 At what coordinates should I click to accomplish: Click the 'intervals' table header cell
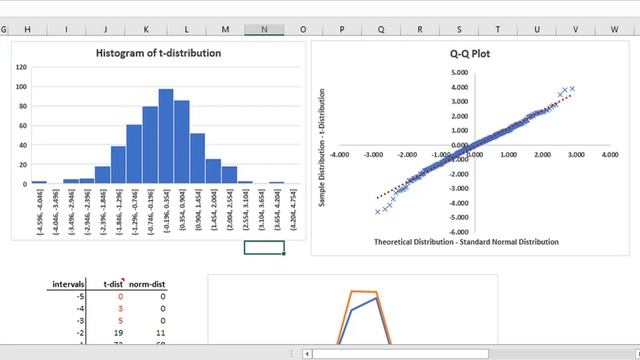(x=68, y=284)
